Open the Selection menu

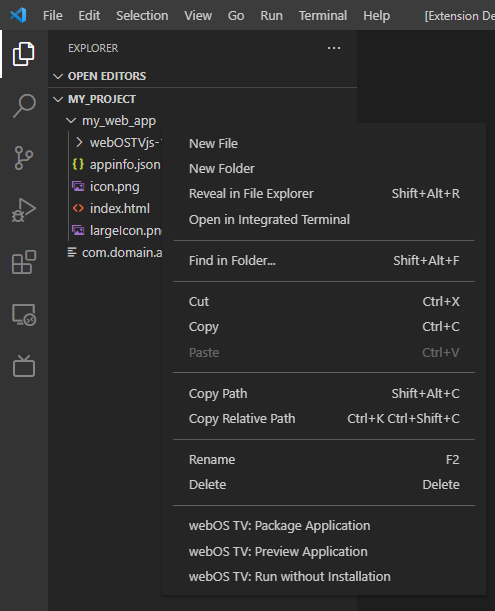142,16
